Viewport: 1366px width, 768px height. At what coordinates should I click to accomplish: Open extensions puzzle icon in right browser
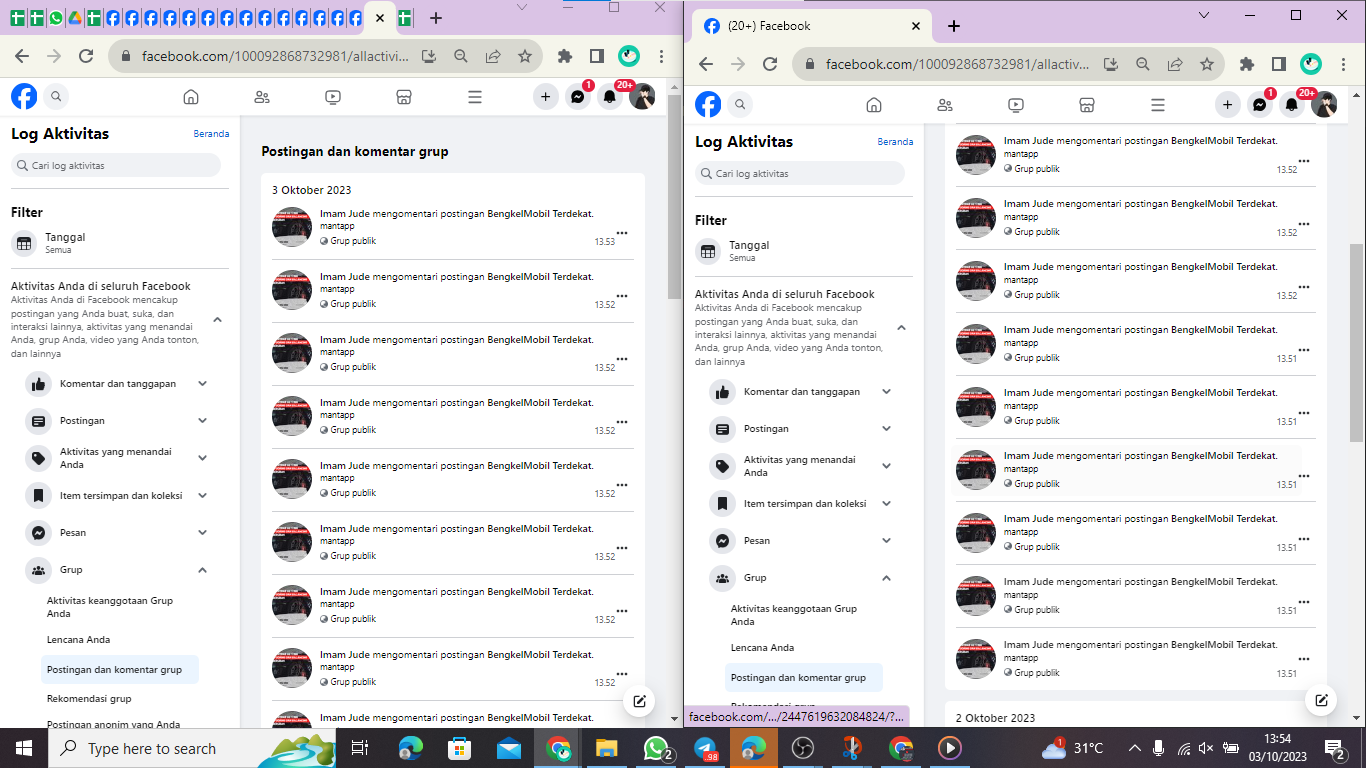pyautogui.click(x=1246, y=64)
